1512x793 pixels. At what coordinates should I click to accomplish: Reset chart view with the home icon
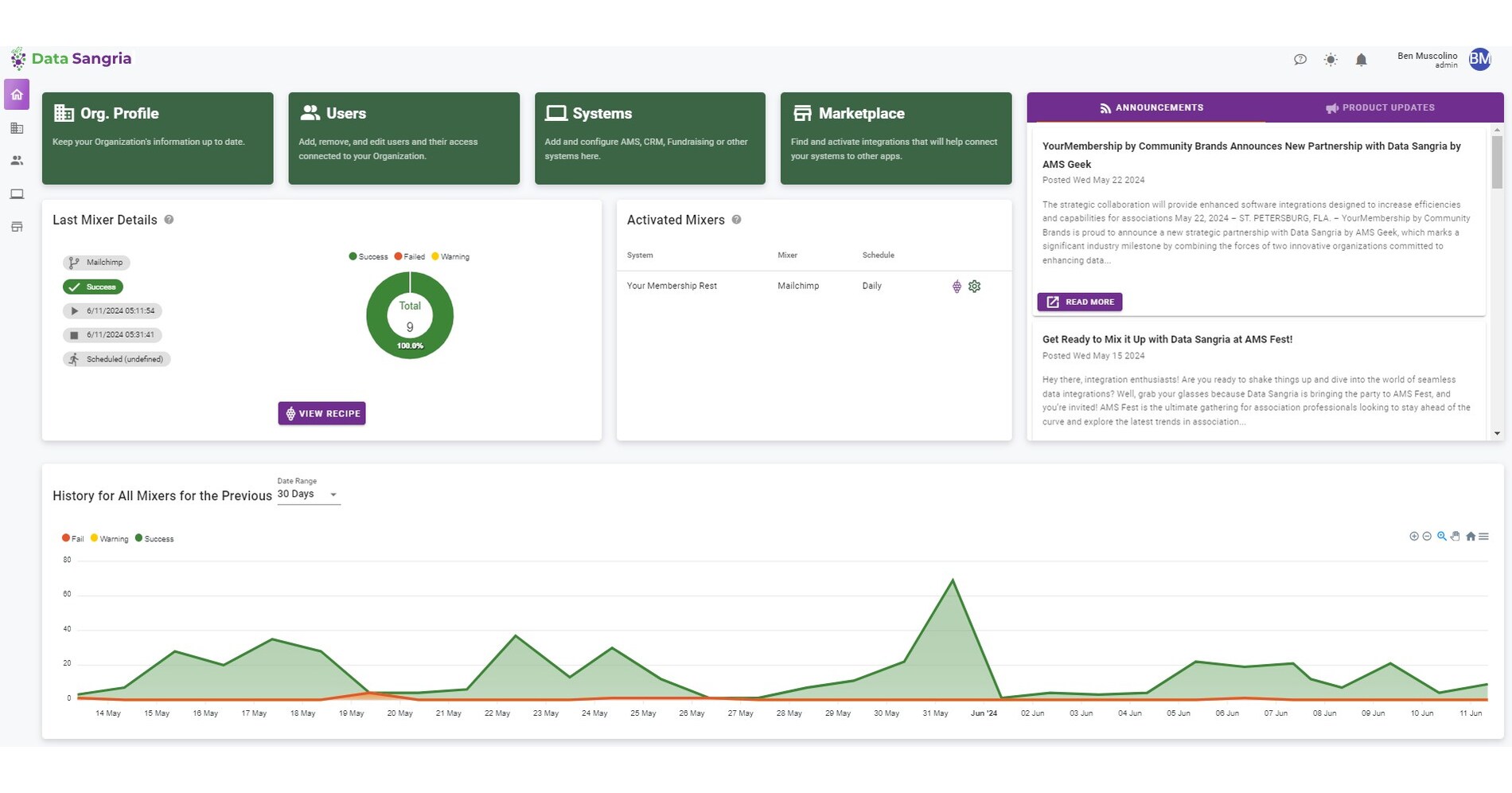[x=1470, y=537]
